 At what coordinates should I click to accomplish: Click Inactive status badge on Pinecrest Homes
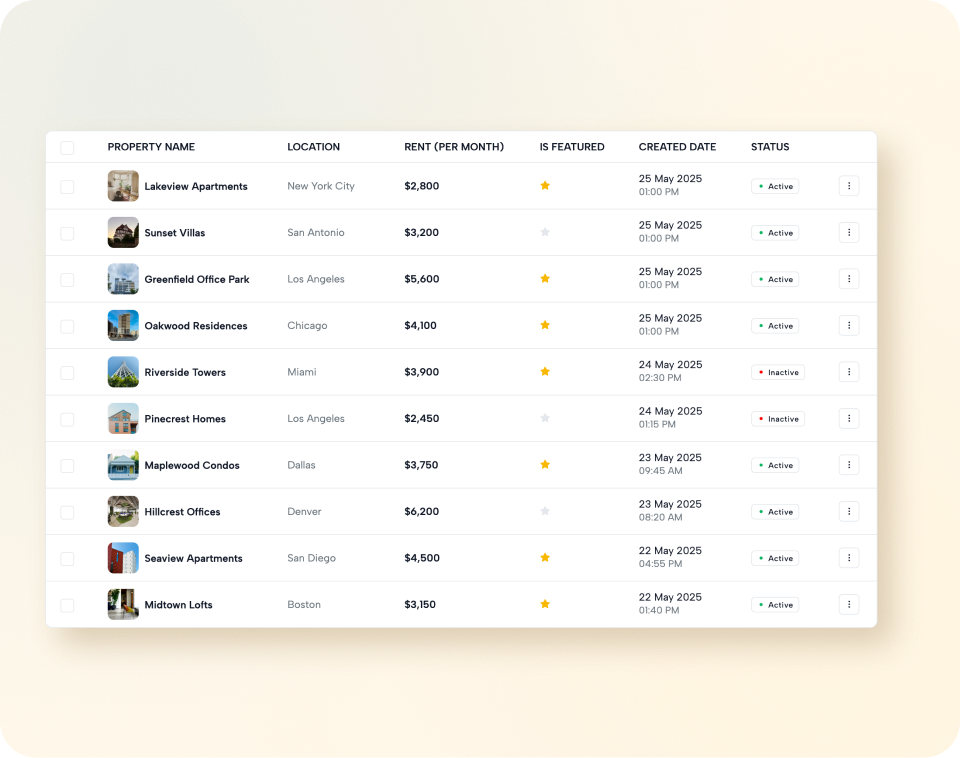coord(778,419)
